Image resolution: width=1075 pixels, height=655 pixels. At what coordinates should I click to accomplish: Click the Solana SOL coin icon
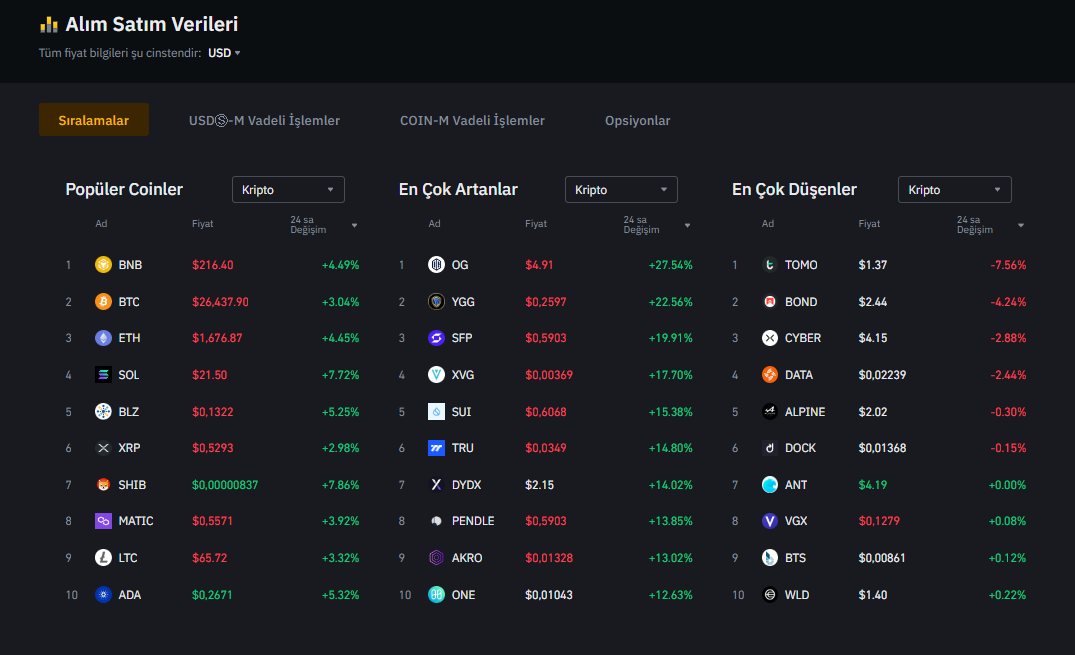pos(103,375)
